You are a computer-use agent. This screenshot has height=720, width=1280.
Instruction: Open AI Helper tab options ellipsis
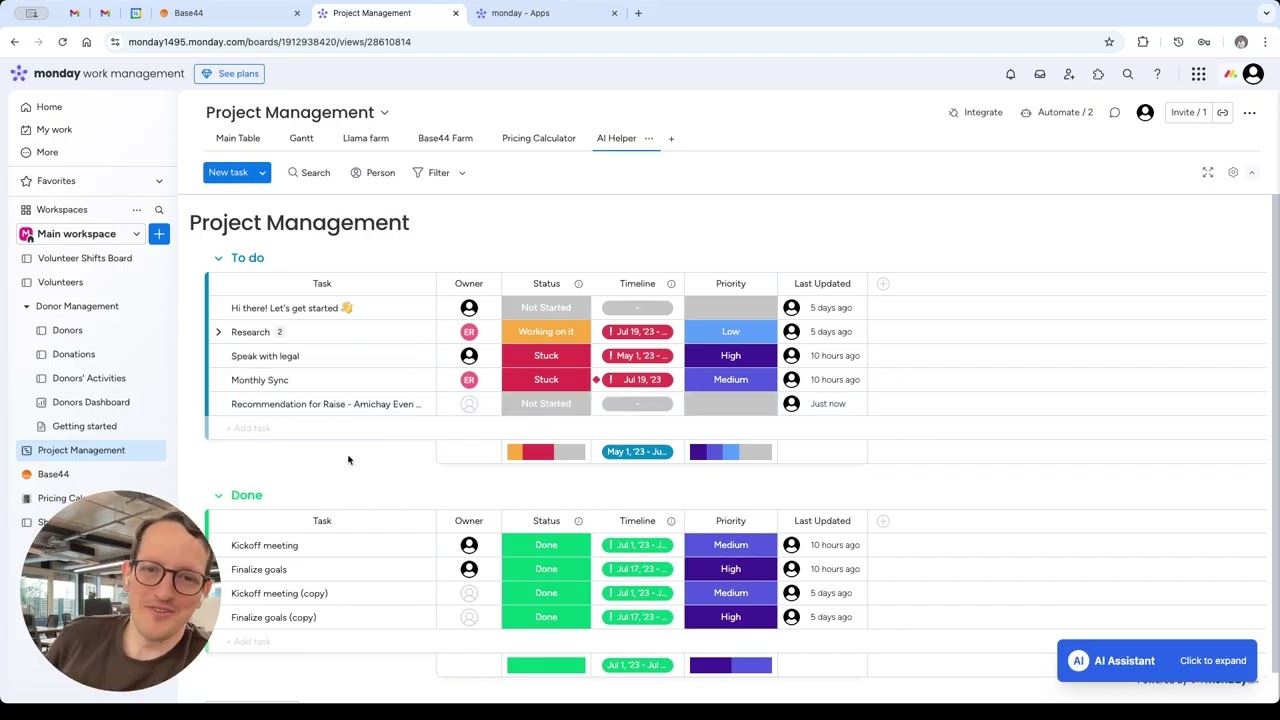(x=649, y=138)
